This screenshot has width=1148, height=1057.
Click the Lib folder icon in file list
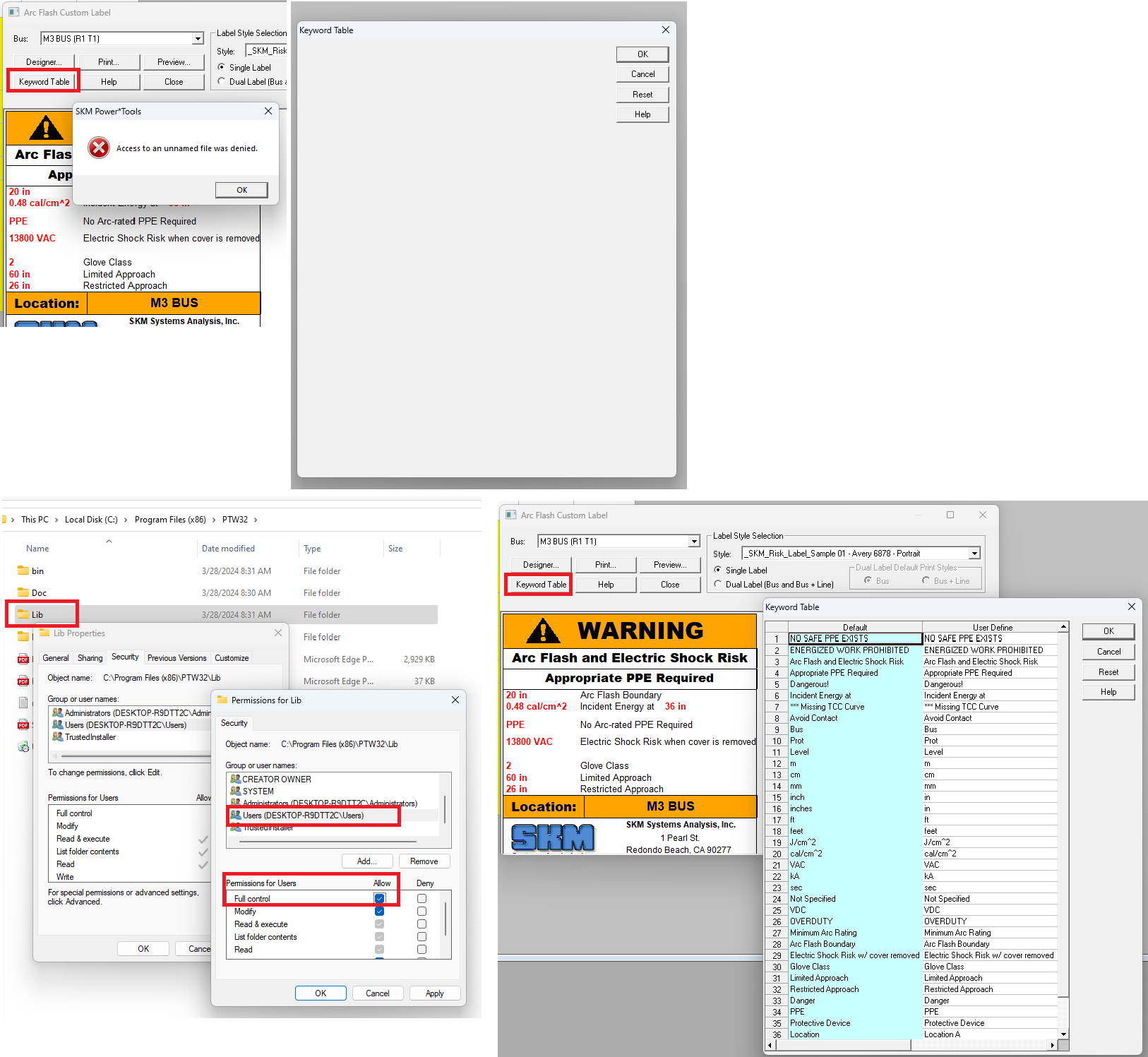[23, 614]
